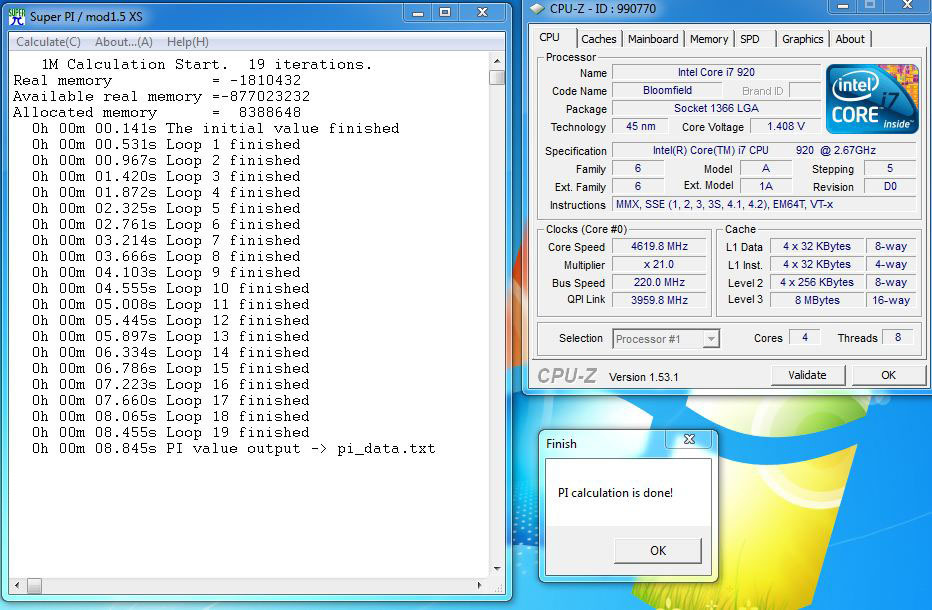Click the Multiplier value 'x 21.0'

pos(659,265)
